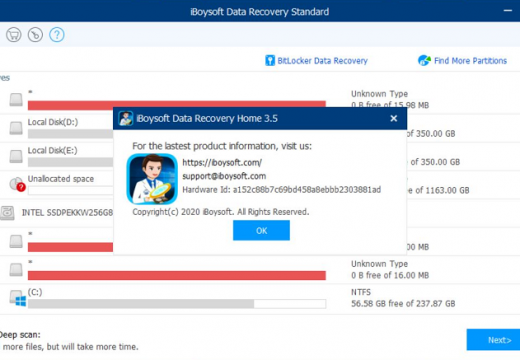520x360 pixels.
Task: Select the Local Disk(D:) drive icon
Action: coord(16,128)
